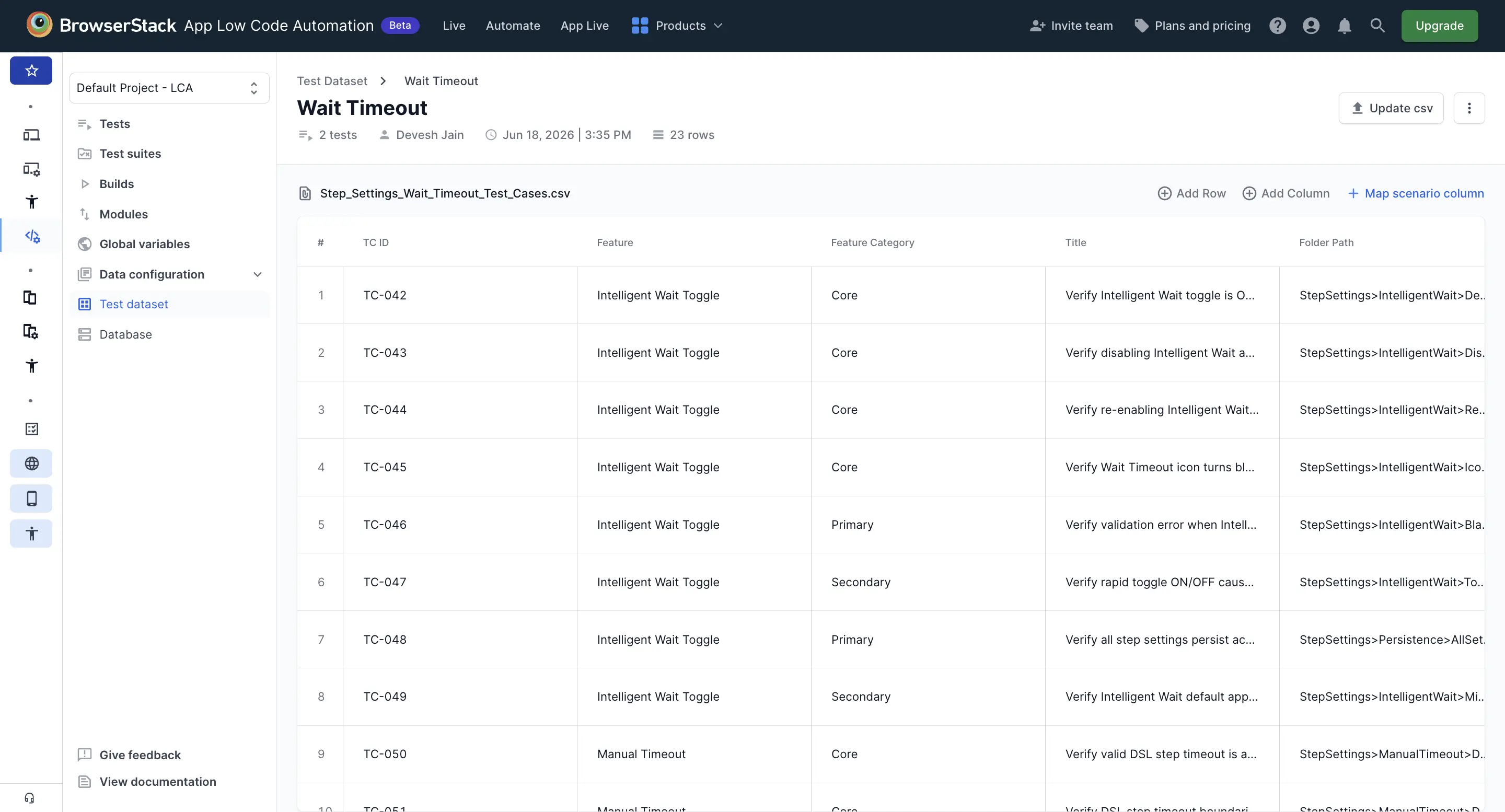Expand the Products dropdown menu
Screen dimensions: 1505x812
[718, 26]
